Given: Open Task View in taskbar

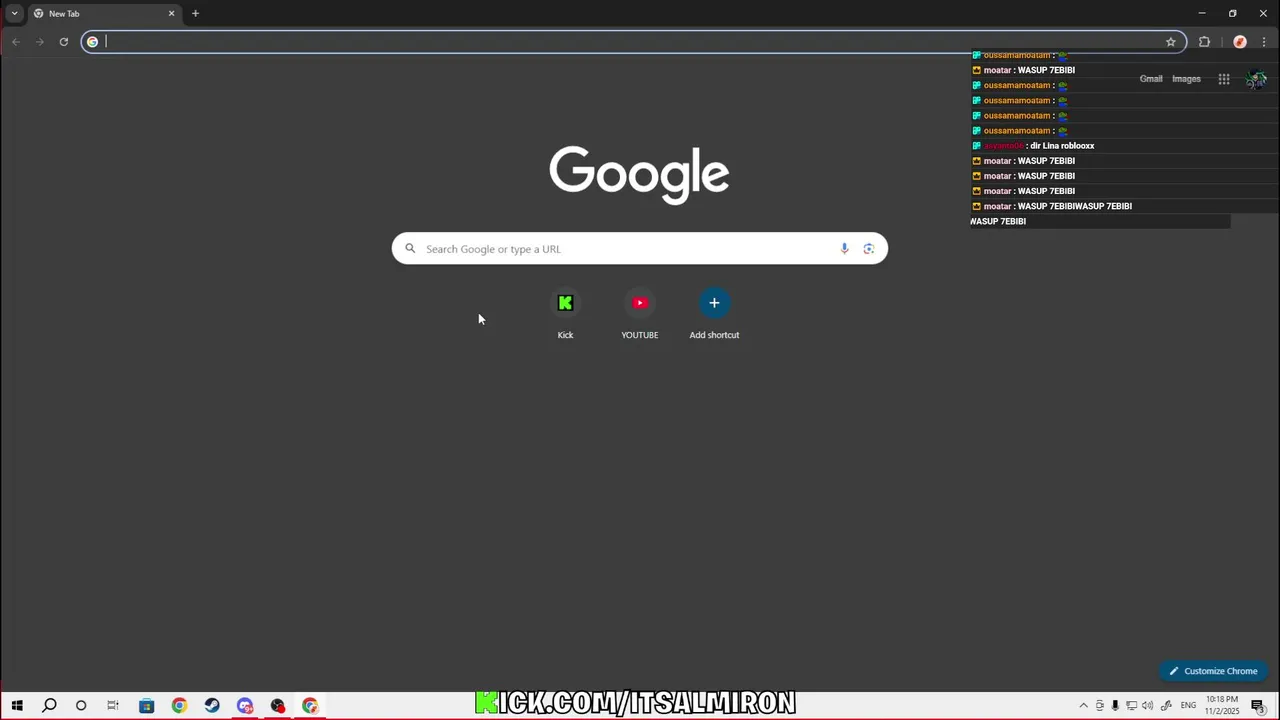Looking at the screenshot, I should coord(113,706).
